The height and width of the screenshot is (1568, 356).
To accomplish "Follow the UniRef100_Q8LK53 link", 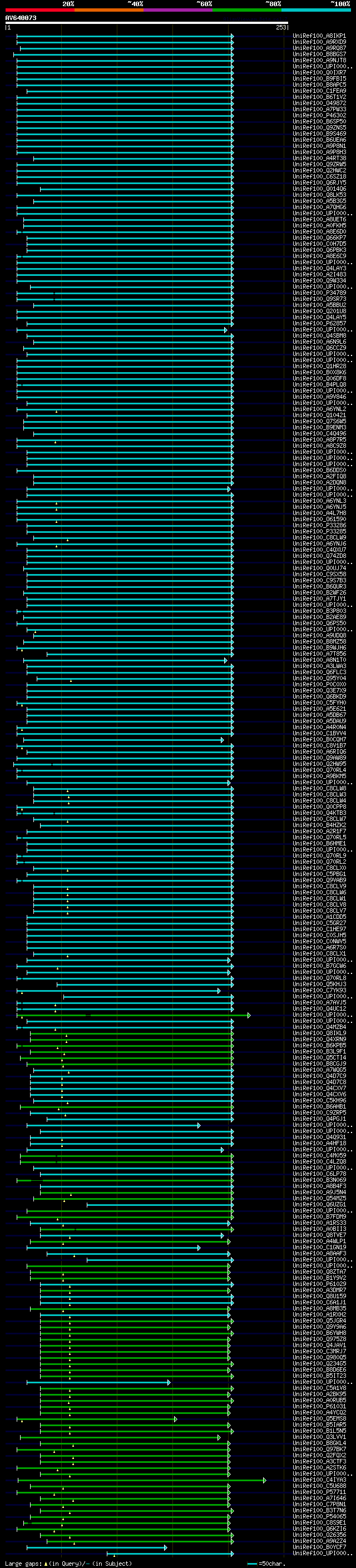I will 319,195.
